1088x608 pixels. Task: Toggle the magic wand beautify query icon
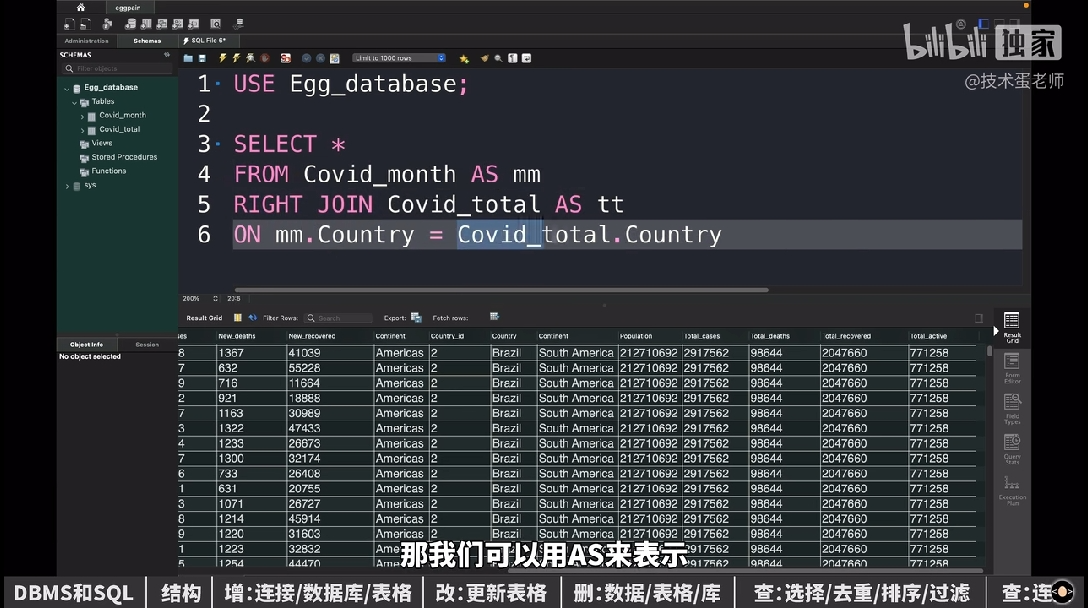(x=484, y=57)
